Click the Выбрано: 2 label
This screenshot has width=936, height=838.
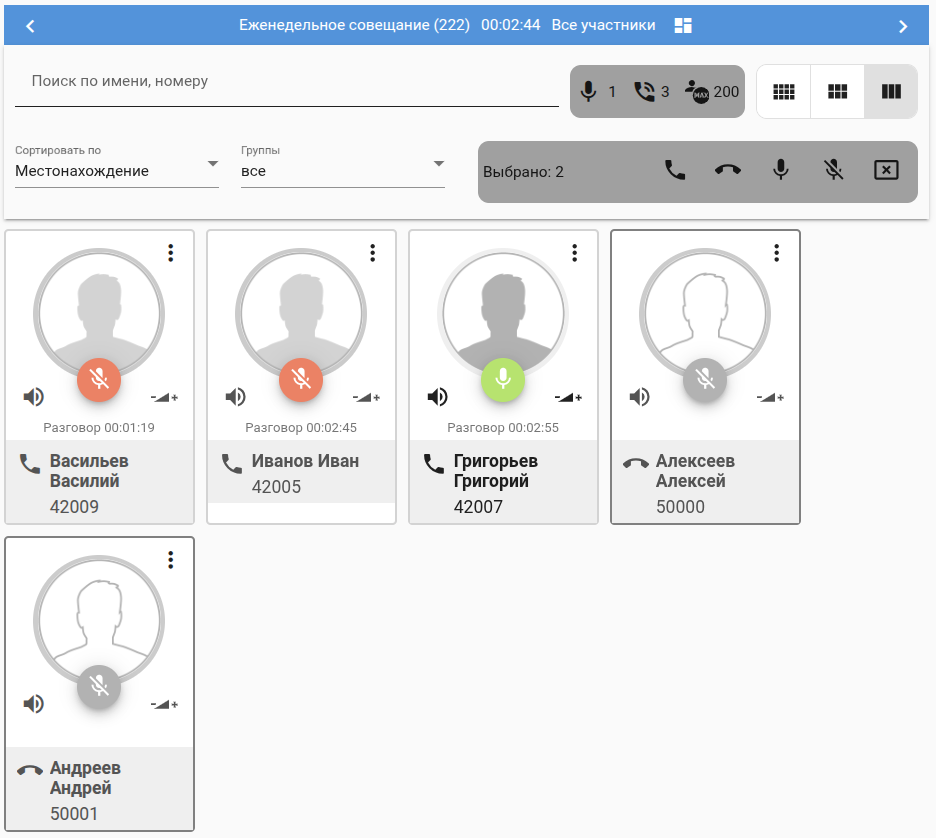(523, 172)
